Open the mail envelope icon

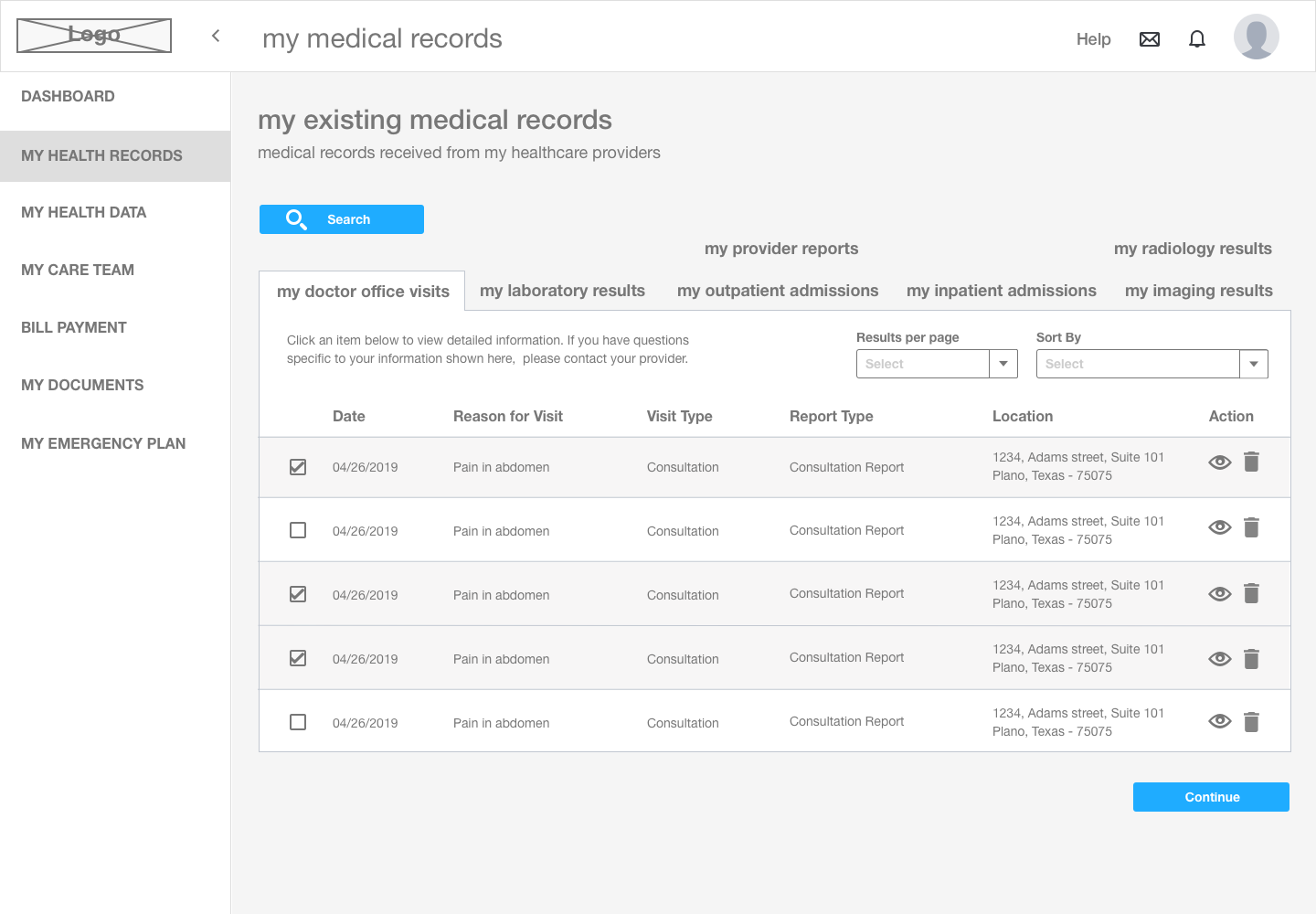(1150, 38)
